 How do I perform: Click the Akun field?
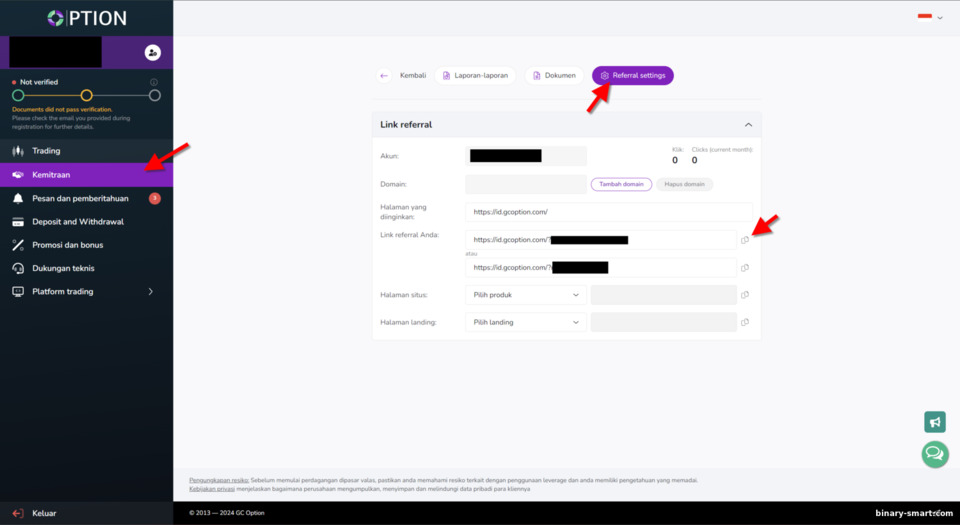(x=526, y=156)
